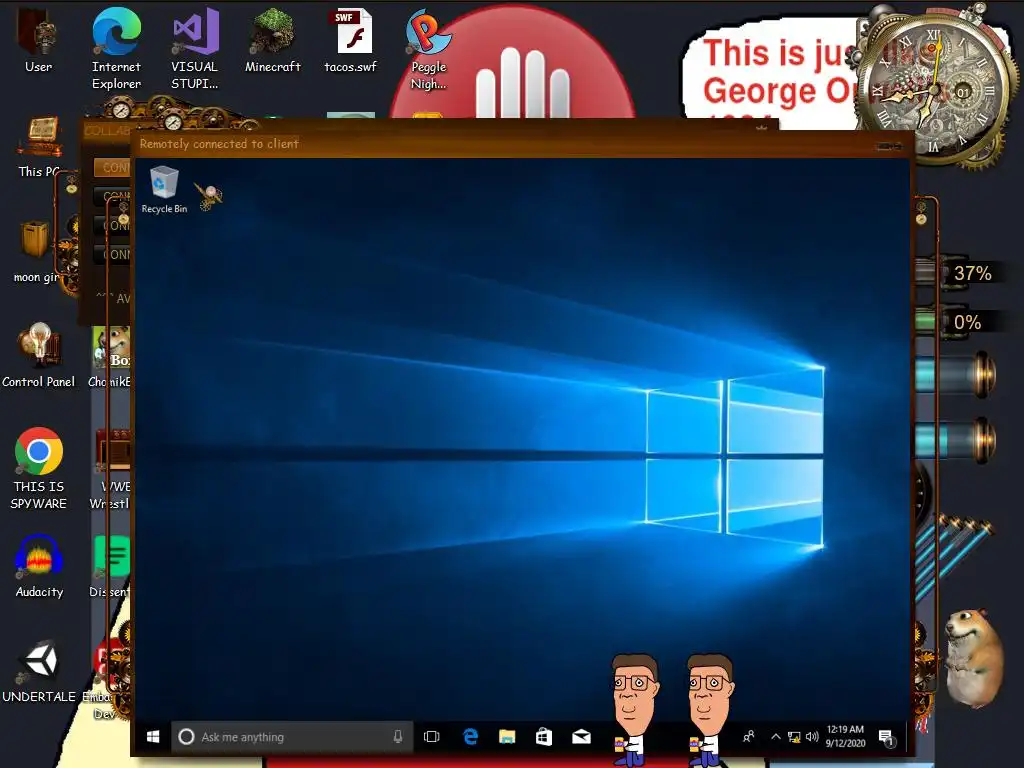
Task: Open the volume speaker tray icon
Action: (x=812, y=737)
